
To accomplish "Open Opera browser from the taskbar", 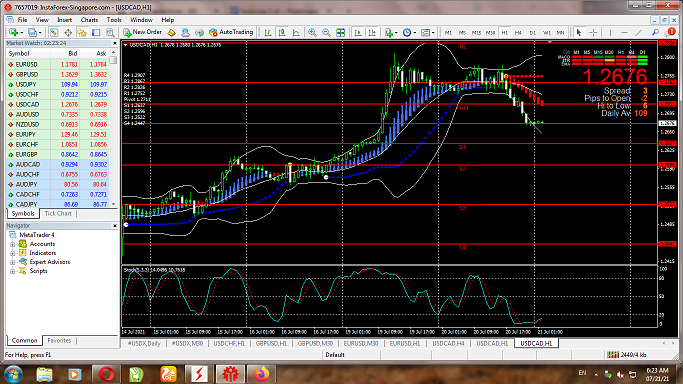I will coord(106,374).
